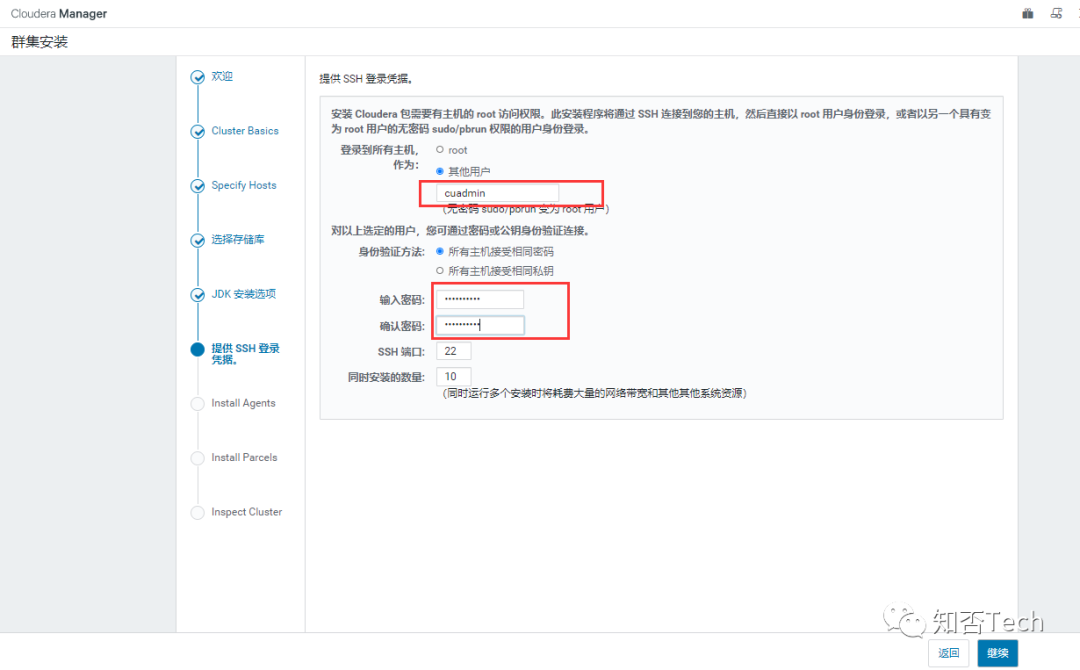
Task: Click the 选择存储库 step checkmark icon
Action: tap(198, 240)
